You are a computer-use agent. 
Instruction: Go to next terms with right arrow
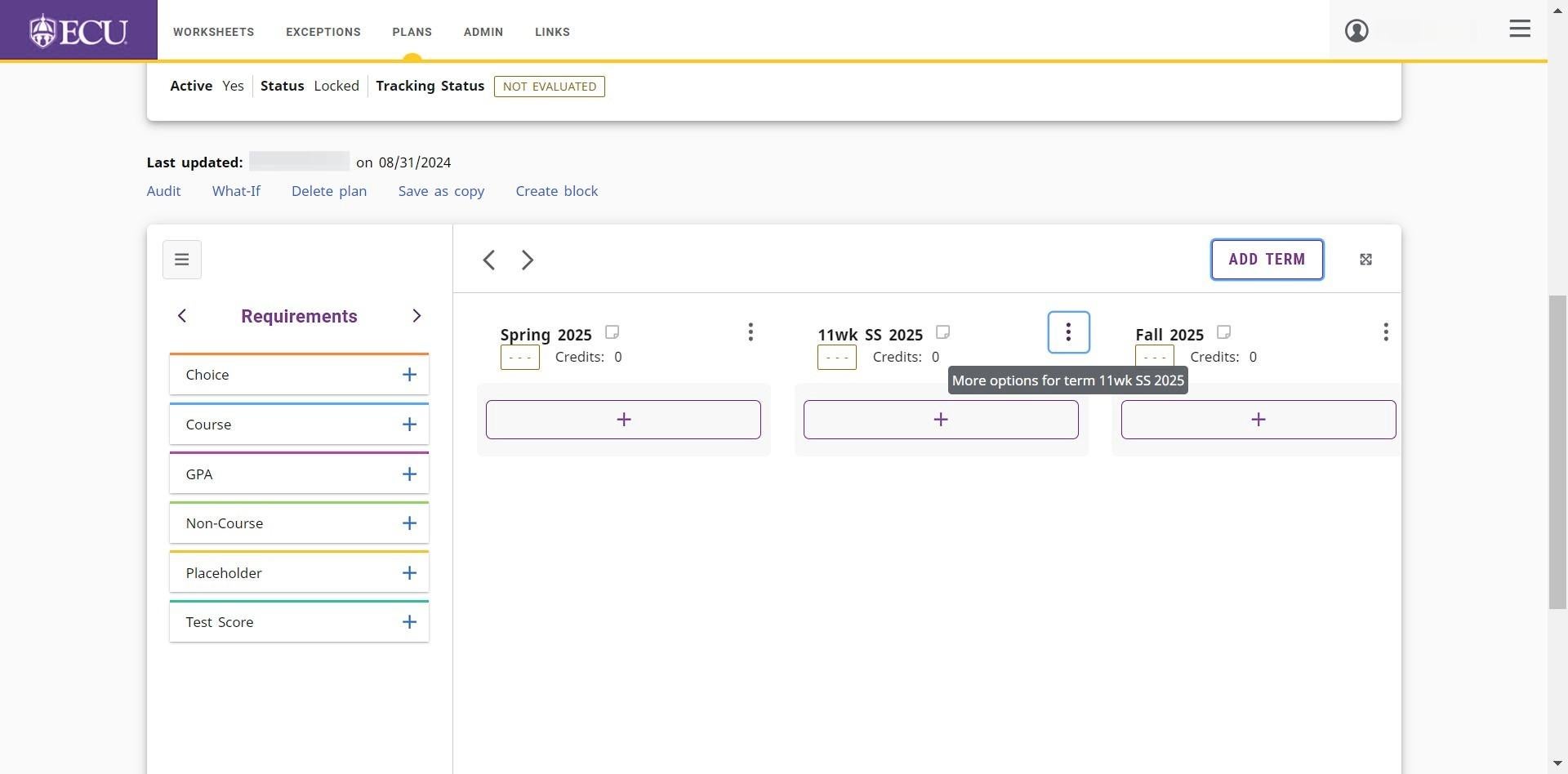(x=528, y=260)
